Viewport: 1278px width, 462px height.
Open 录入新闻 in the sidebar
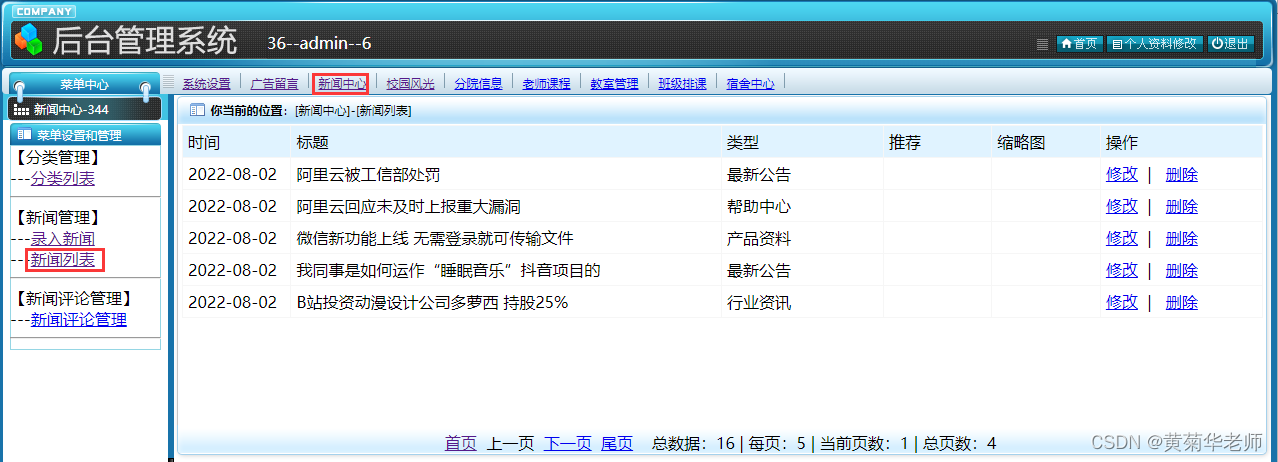tap(62, 239)
